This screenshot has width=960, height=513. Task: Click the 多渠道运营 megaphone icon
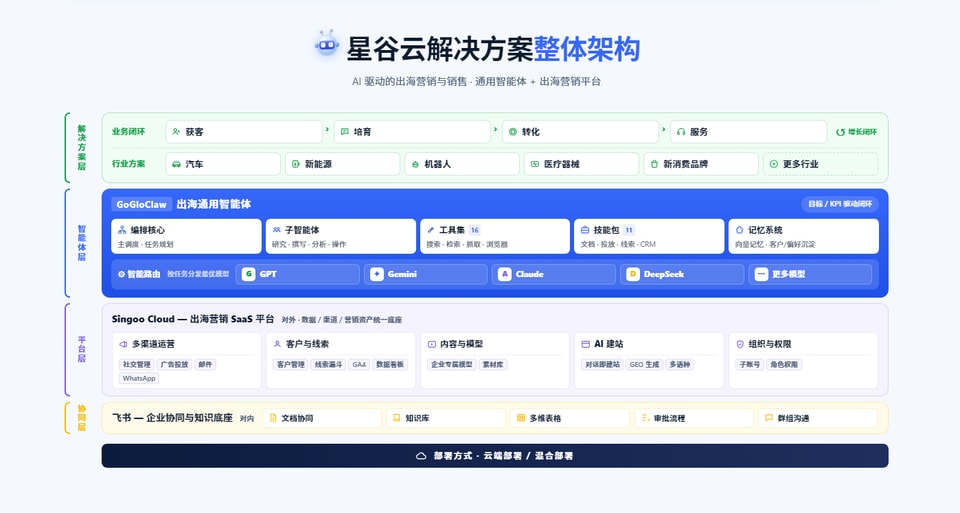point(123,344)
